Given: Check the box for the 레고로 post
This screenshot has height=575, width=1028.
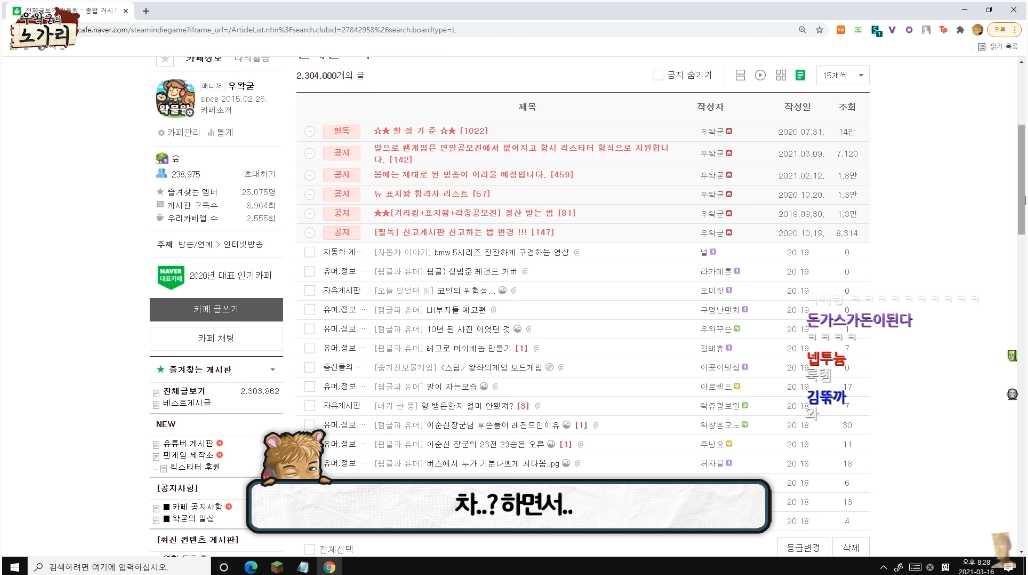Looking at the screenshot, I should [309, 348].
